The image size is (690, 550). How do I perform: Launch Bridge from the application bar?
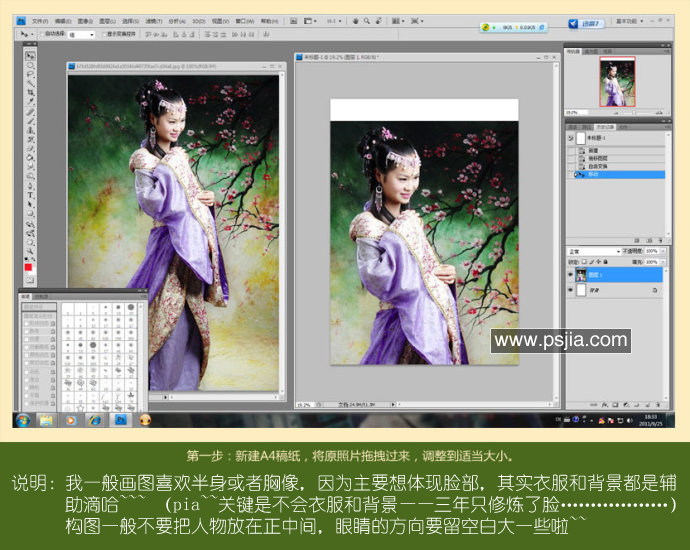coord(294,21)
